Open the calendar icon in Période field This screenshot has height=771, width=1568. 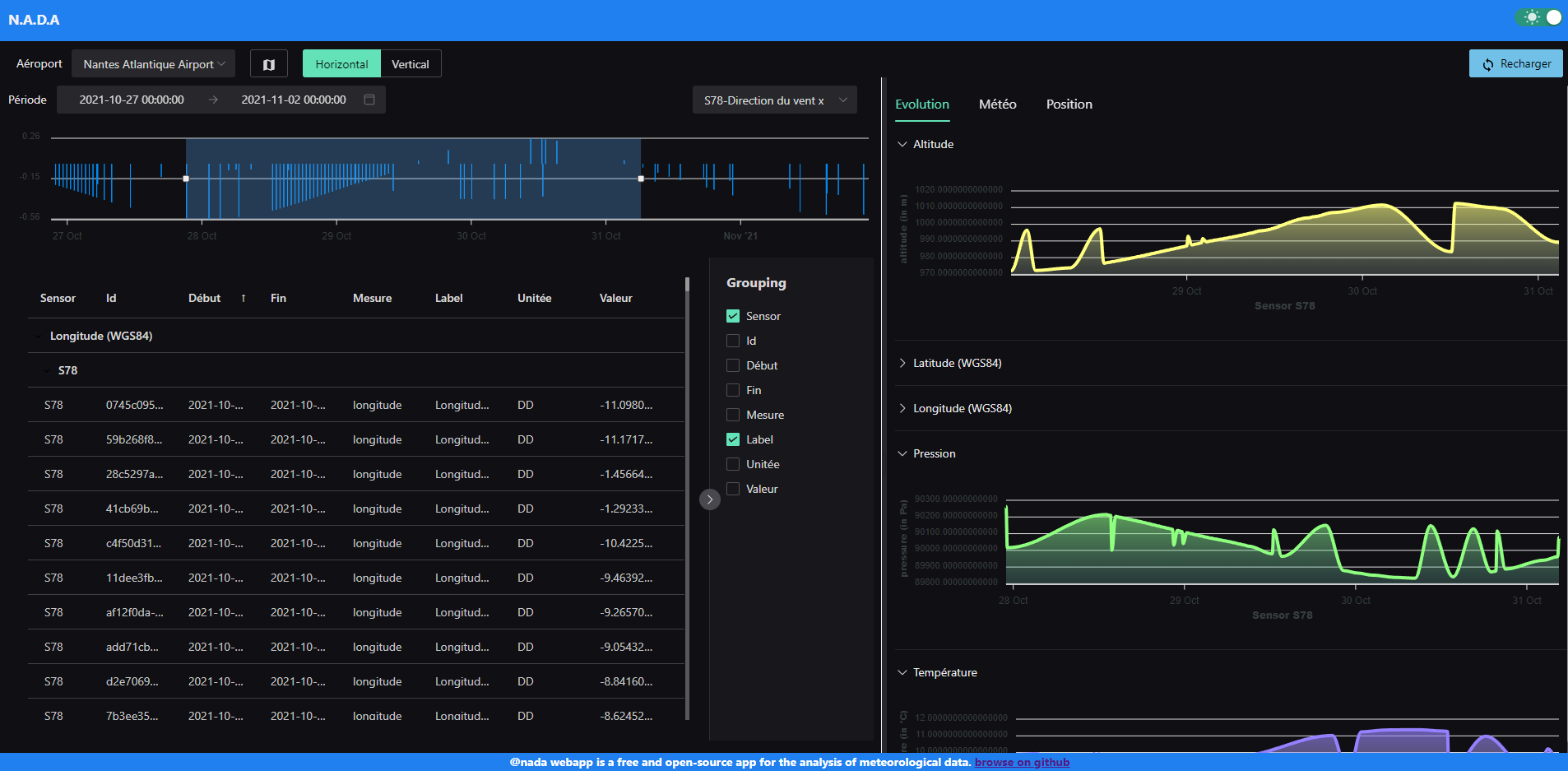(x=369, y=100)
